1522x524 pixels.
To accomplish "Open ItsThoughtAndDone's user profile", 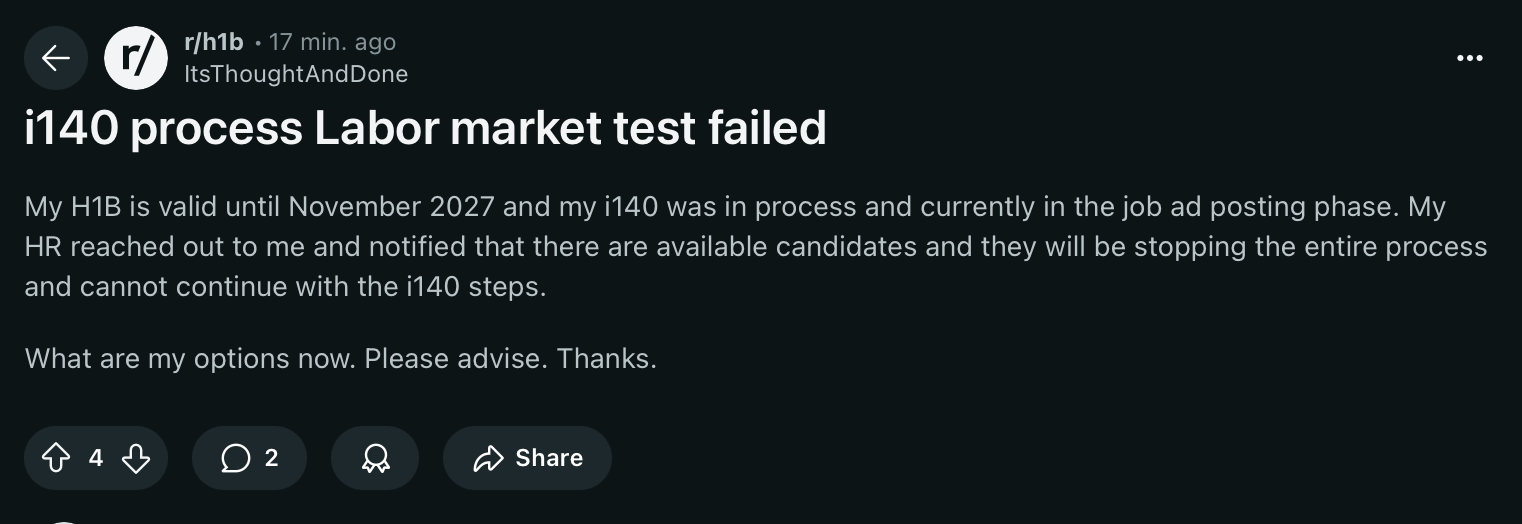I will [x=296, y=74].
